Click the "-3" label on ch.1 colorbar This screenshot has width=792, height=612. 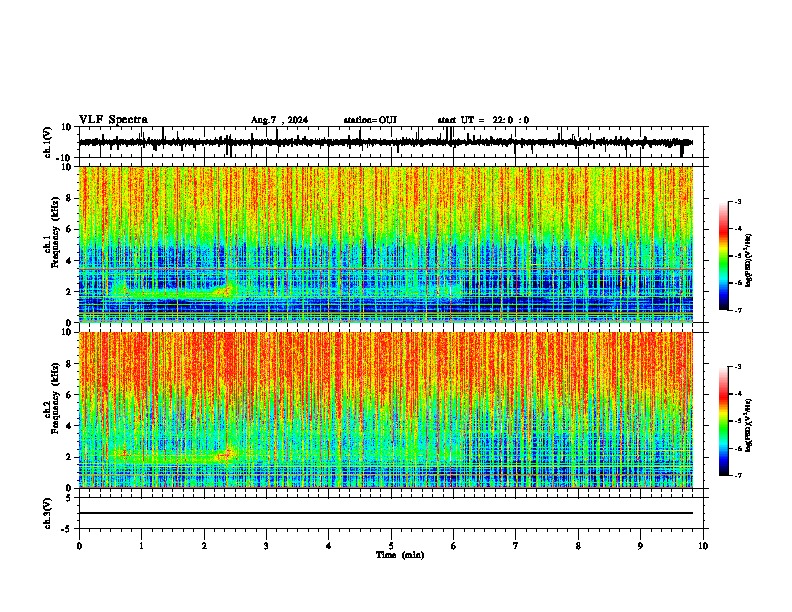point(737,201)
